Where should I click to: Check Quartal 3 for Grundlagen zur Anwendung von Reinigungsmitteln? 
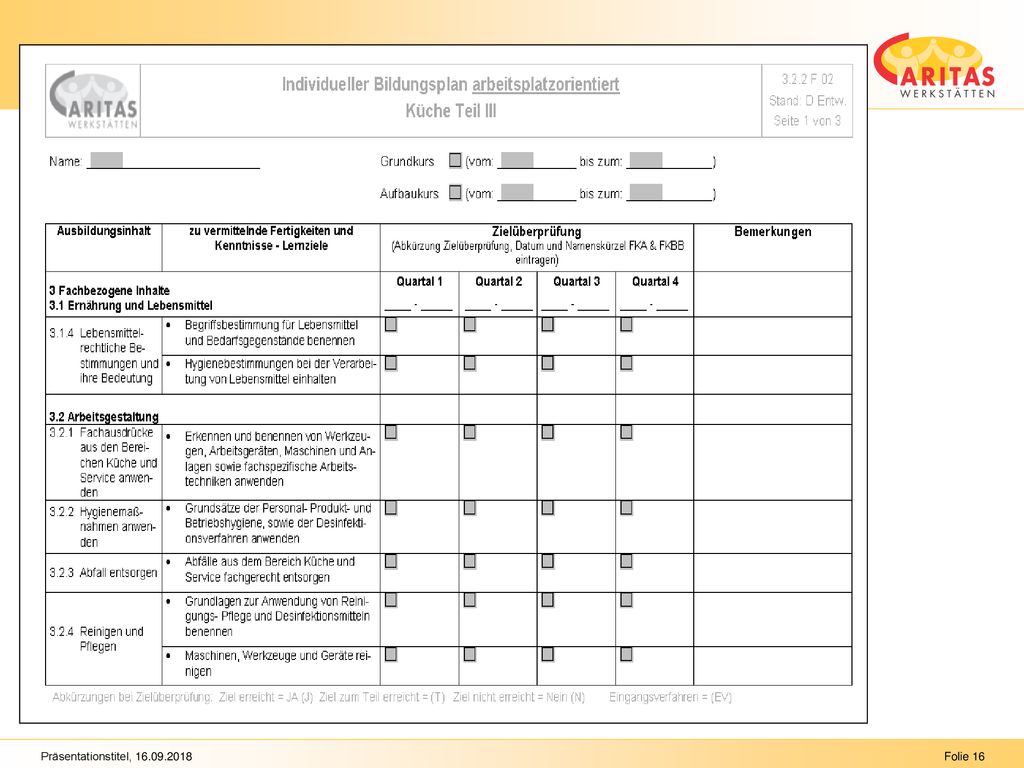tap(548, 600)
